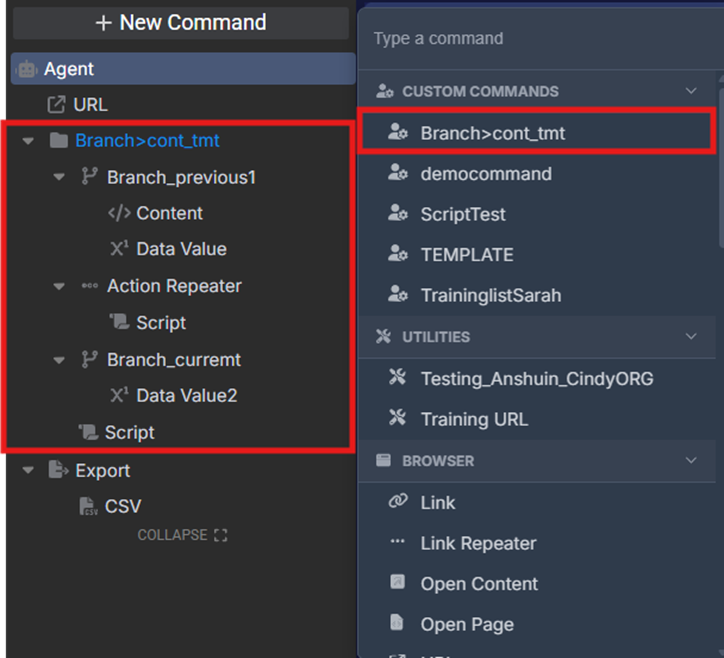The width and height of the screenshot is (724, 658).
Task: Click the URL external-link icon
Action: 56,105
